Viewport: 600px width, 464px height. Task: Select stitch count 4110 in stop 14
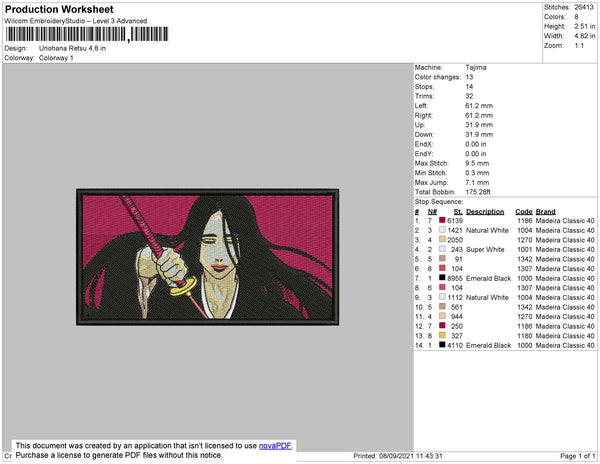455,345
